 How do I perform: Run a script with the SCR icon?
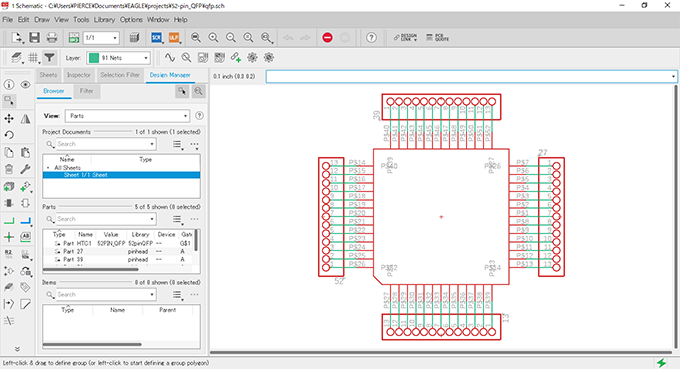[156, 38]
